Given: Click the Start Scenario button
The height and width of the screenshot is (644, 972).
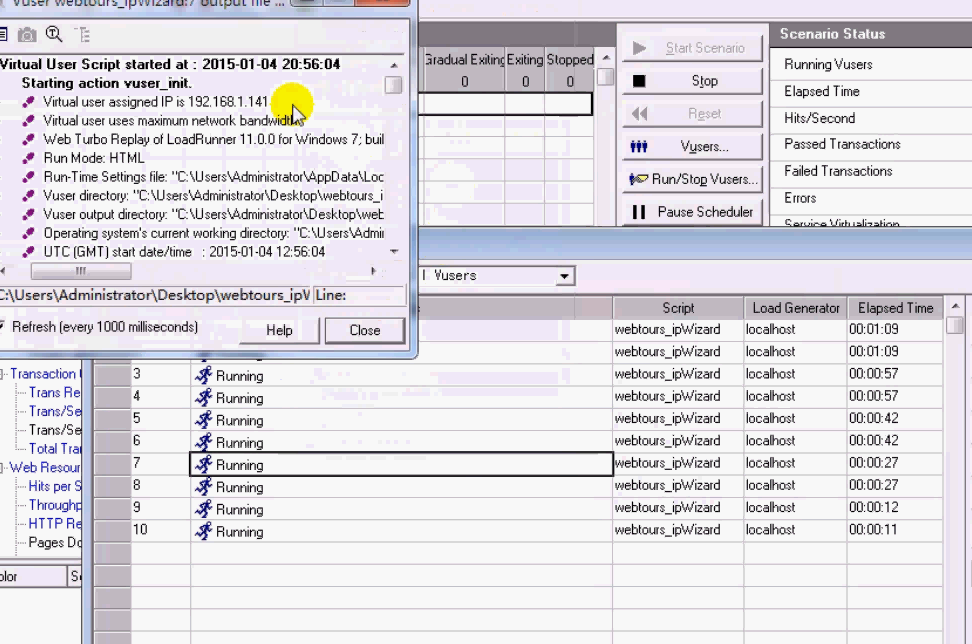Looking at the screenshot, I should (x=692, y=48).
